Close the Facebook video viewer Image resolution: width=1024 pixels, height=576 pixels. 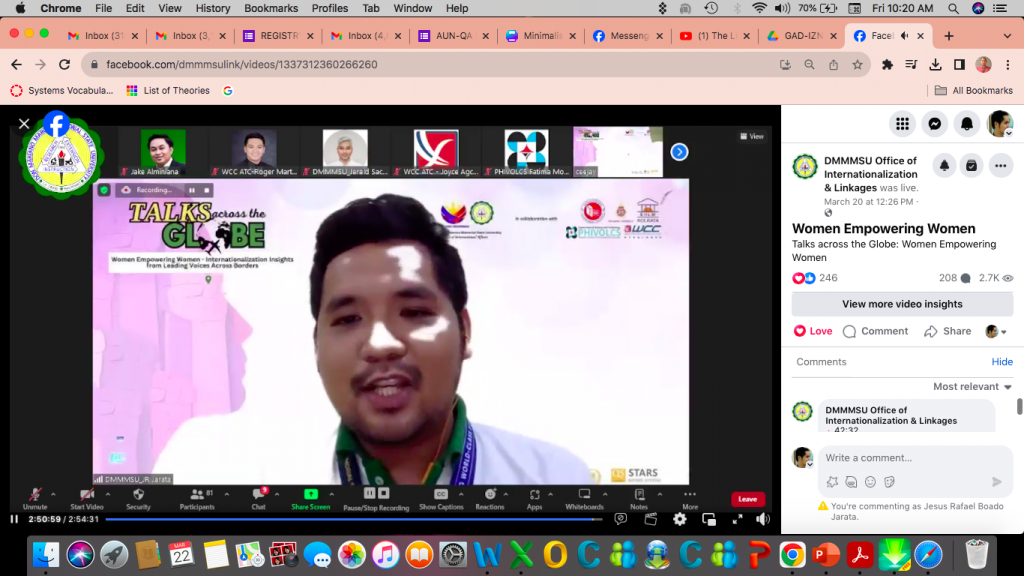(24, 123)
